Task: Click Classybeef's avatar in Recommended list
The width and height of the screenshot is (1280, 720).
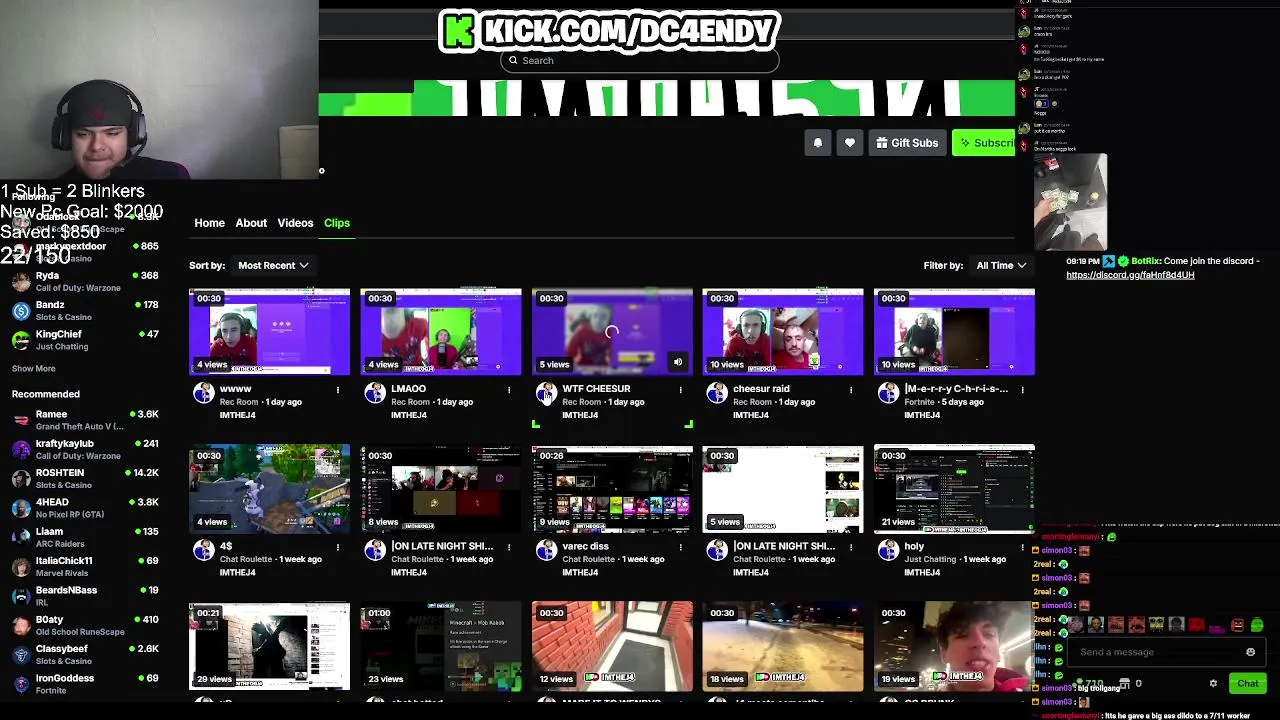Action: tap(21, 655)
